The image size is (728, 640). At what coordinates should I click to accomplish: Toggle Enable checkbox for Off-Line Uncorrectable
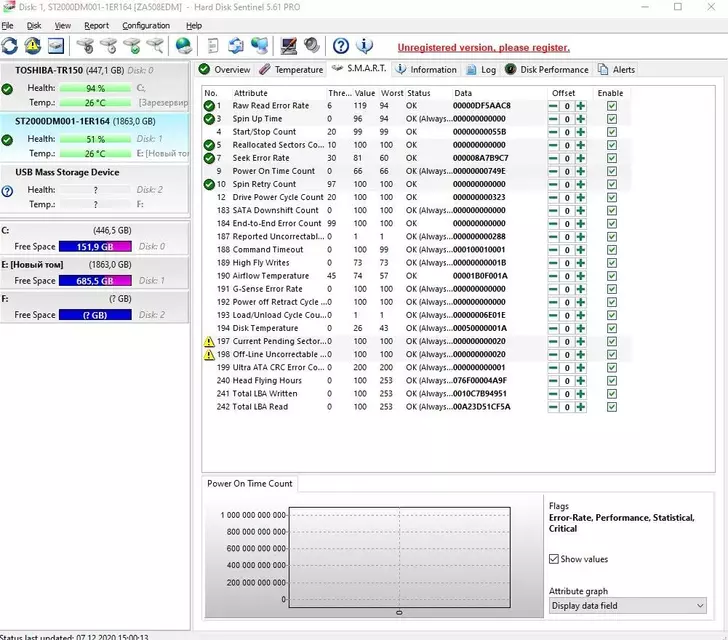pyautogui.click(x=612, y=355)
